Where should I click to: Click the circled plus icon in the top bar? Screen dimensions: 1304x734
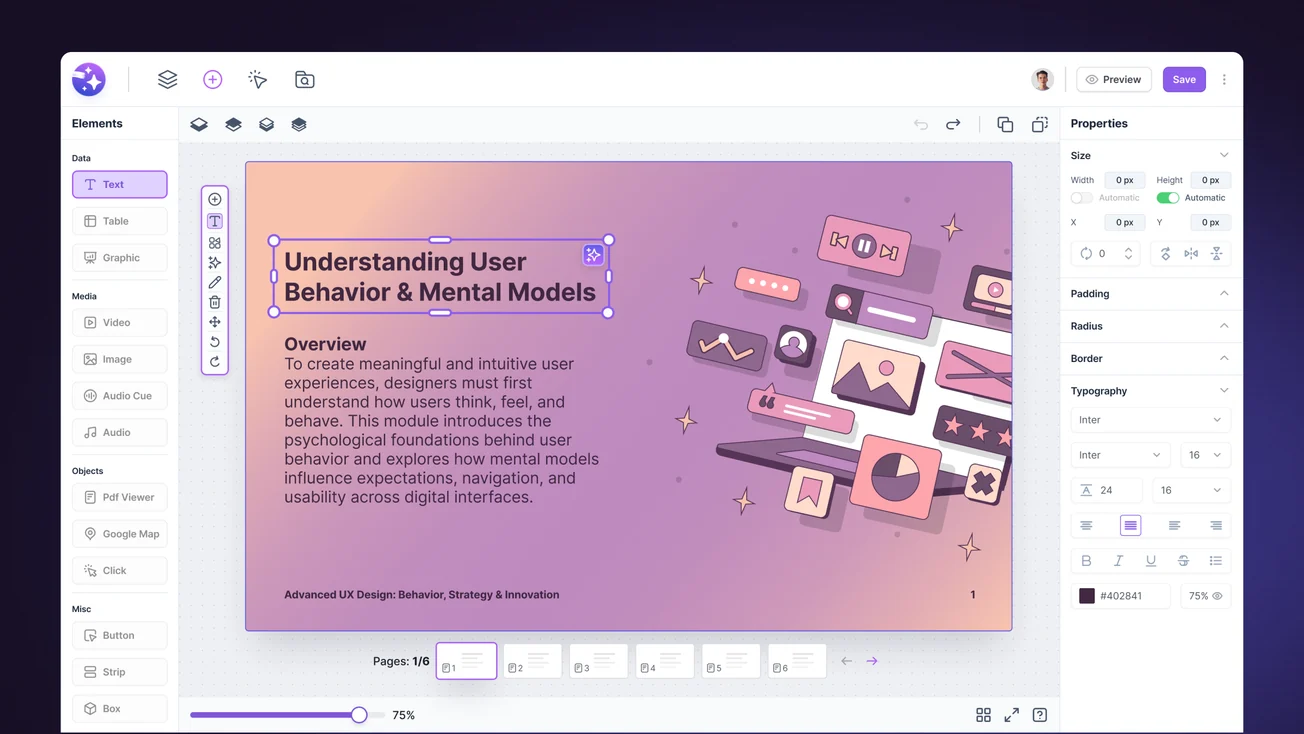pyautogui.click(x=212, y=79)
